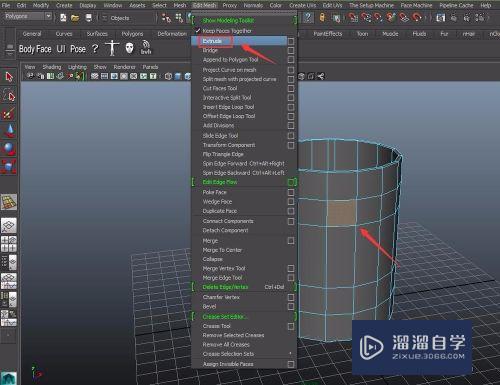Choose the Lasso select tool
This screenshot has width=500, height=385.
coord(9,96)
